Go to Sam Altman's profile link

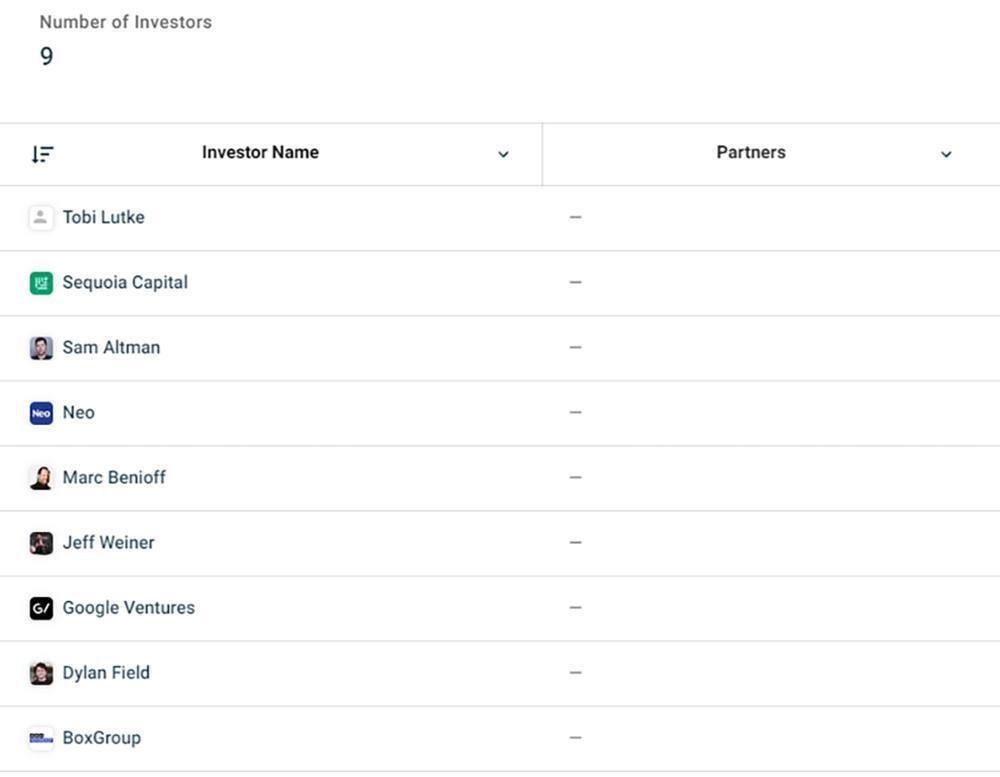click(111, 348)
